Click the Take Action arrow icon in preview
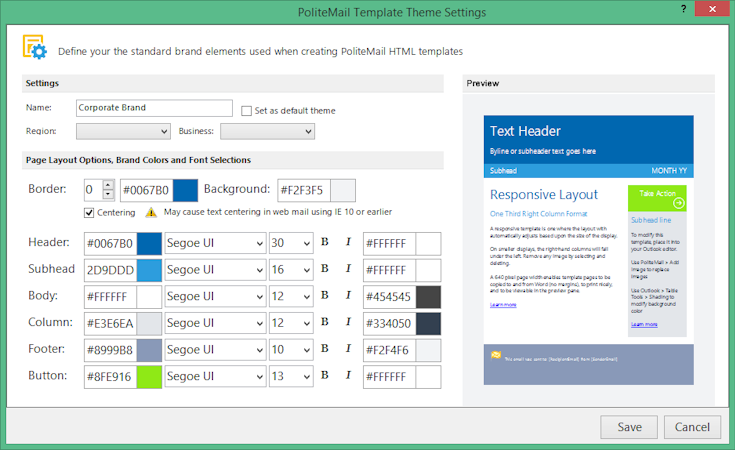 click(x=678, y=203)
